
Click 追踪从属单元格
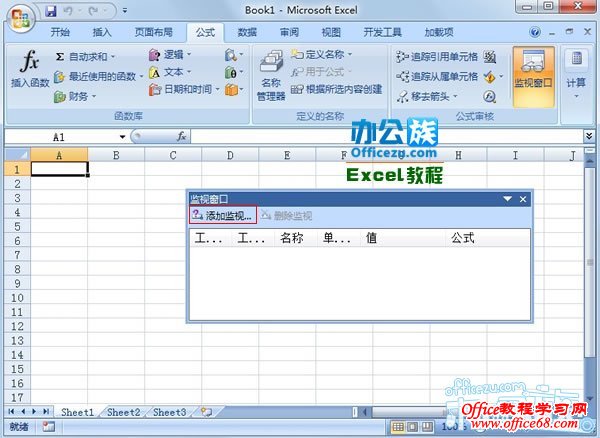click(x=437, y=77)
